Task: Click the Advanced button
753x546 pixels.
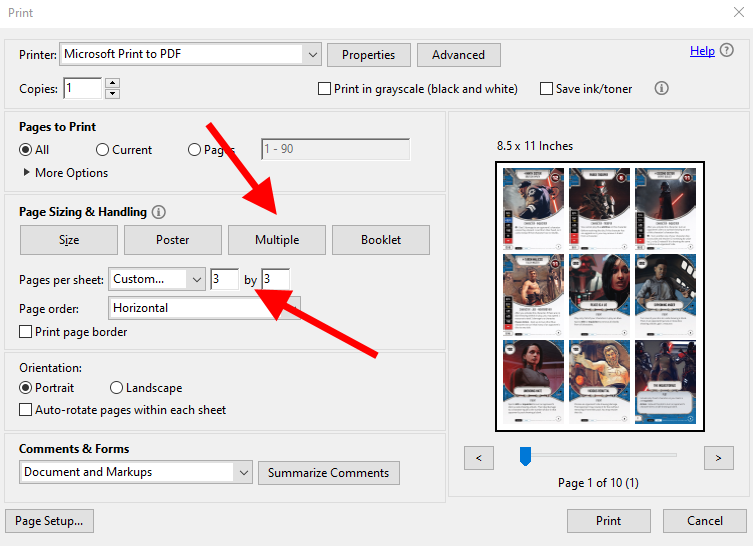Action: pos(459,55)
